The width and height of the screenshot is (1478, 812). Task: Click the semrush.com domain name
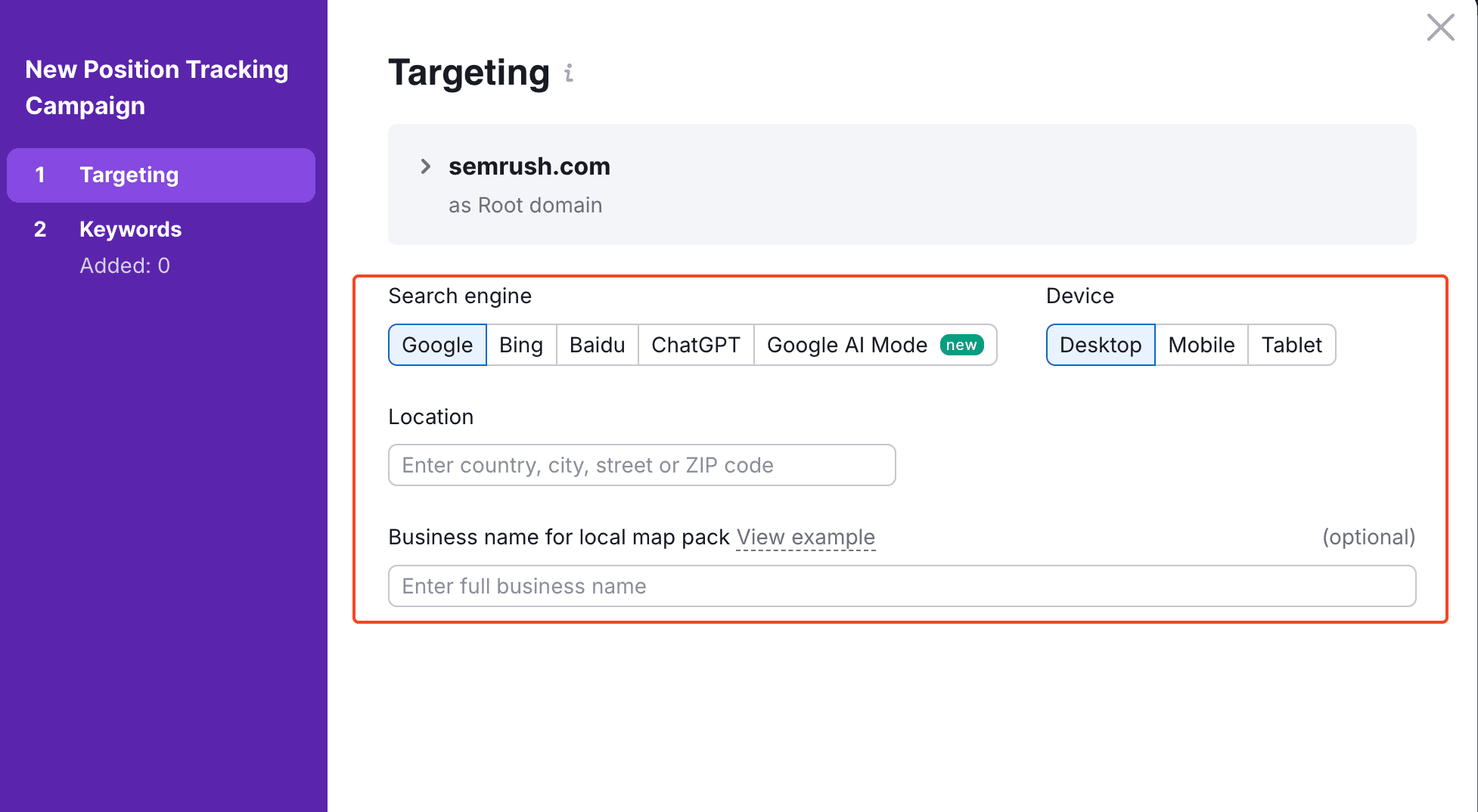529,166
